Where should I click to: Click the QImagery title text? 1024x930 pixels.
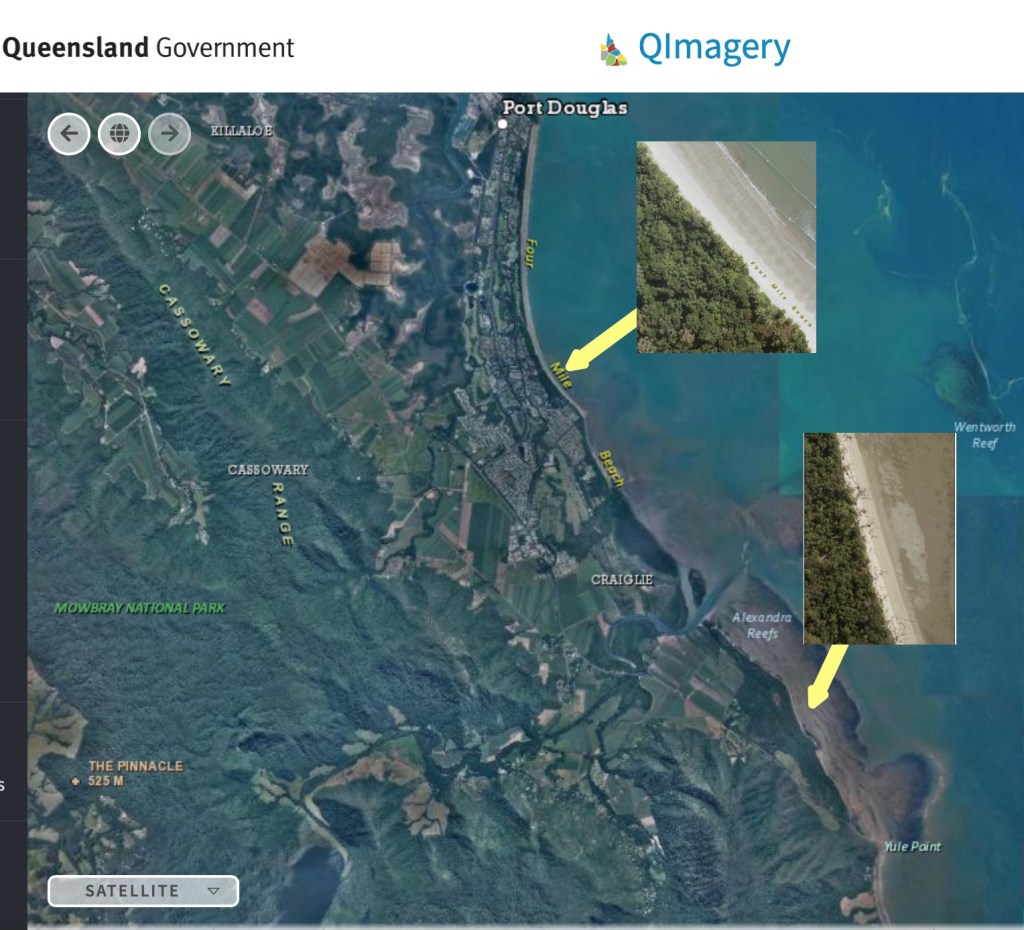(714, 48)
